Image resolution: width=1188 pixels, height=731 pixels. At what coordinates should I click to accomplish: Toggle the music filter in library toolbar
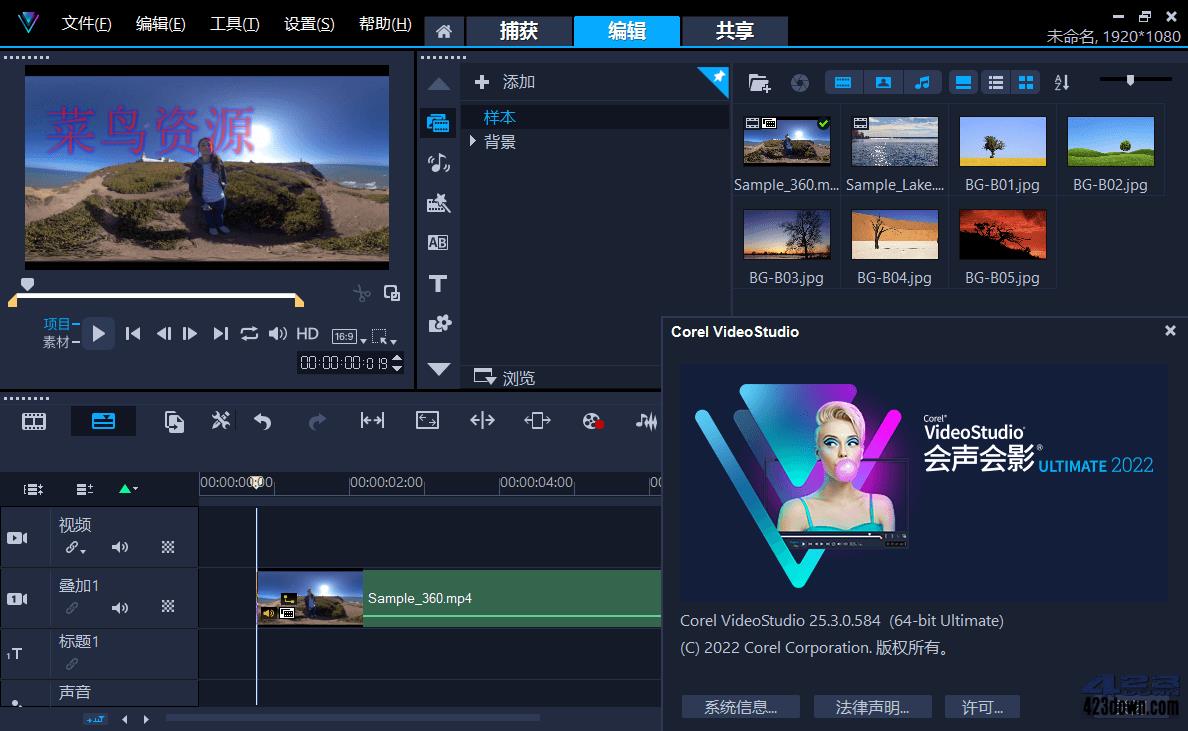923,82
